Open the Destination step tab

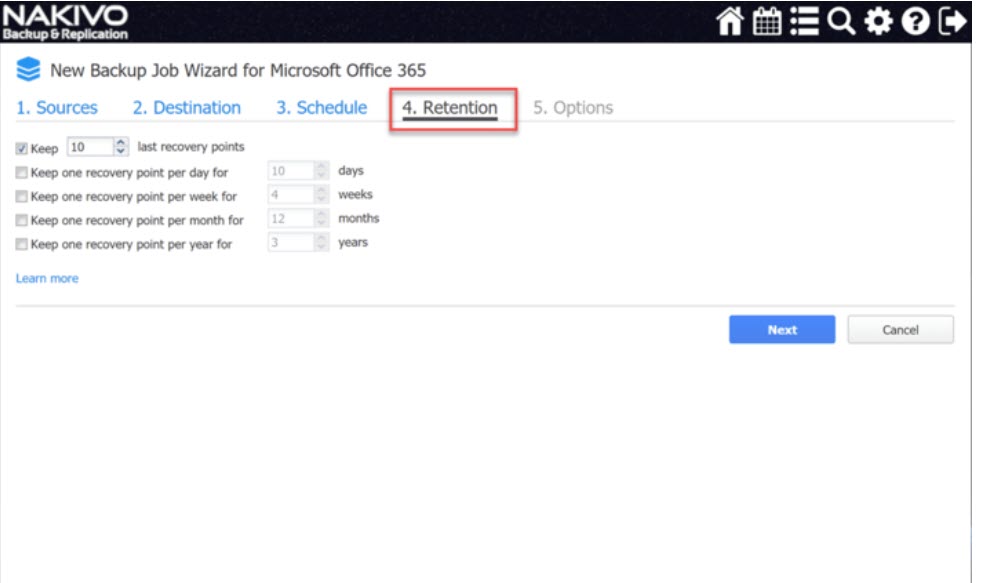(x=187, y=108)
